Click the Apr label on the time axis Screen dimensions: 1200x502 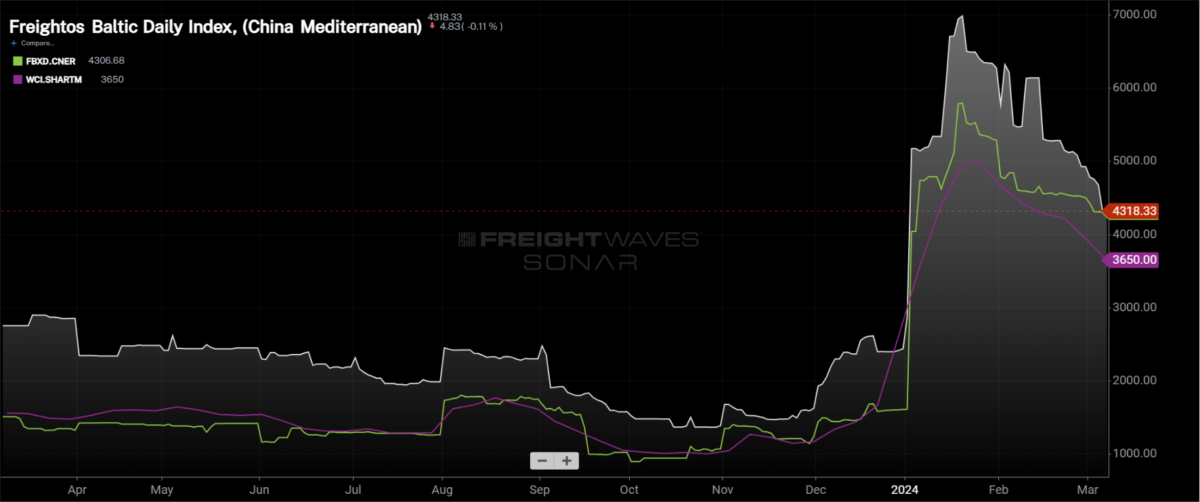tap(79, 491)
